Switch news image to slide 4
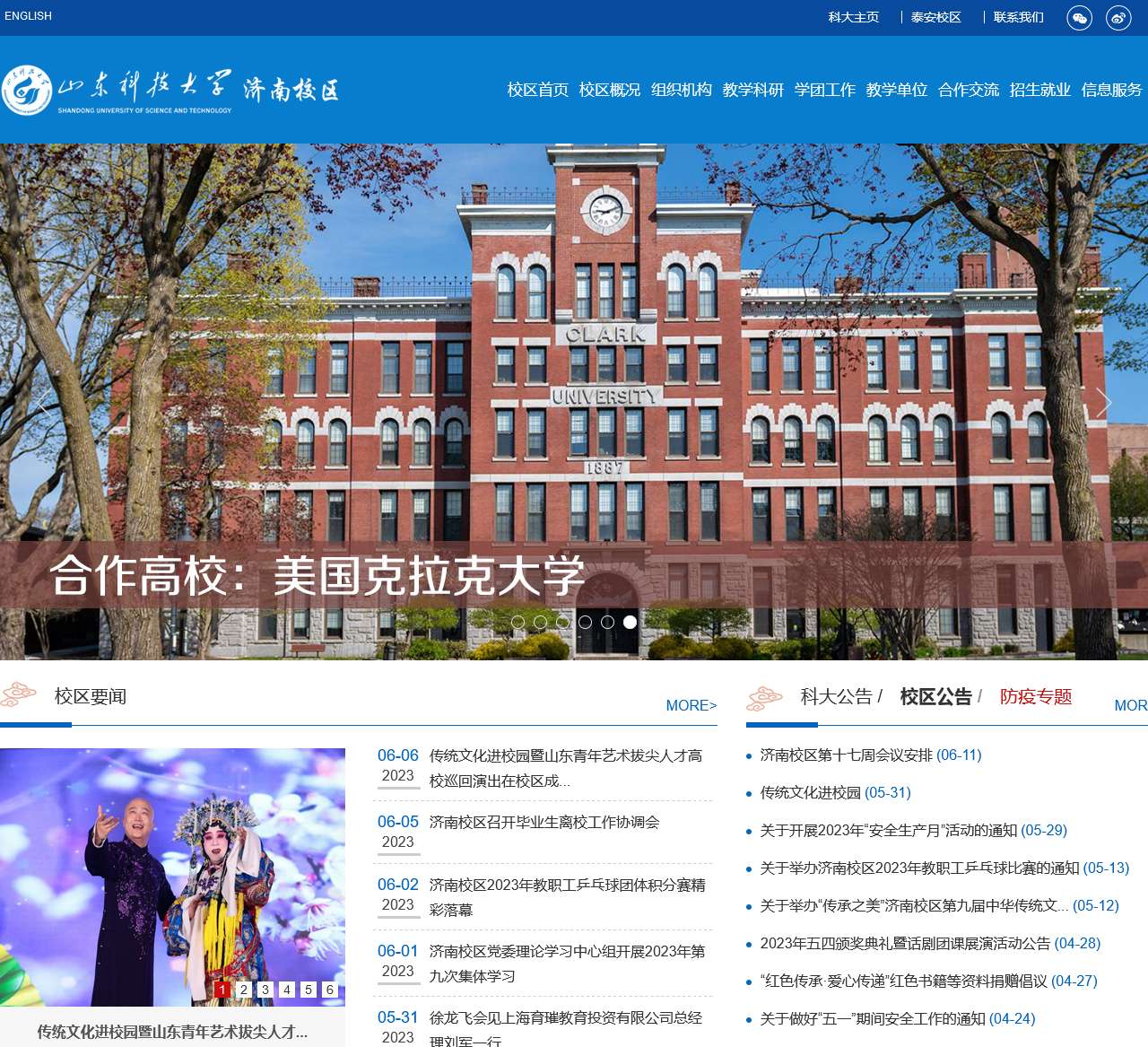The image size is (1148, 1047). click(287, 990)
